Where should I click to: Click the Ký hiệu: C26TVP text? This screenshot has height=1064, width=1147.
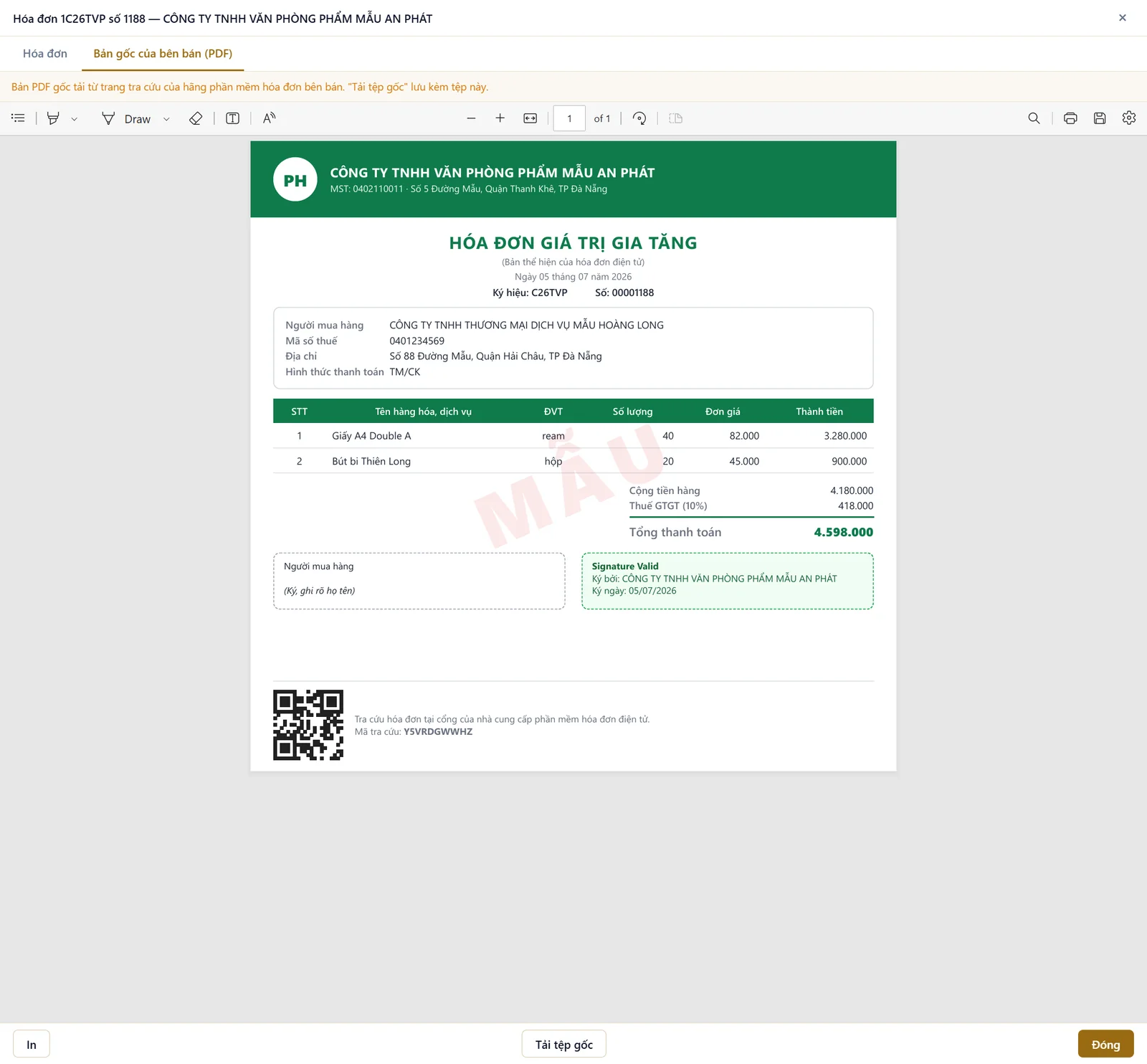(x=530, y=293)
